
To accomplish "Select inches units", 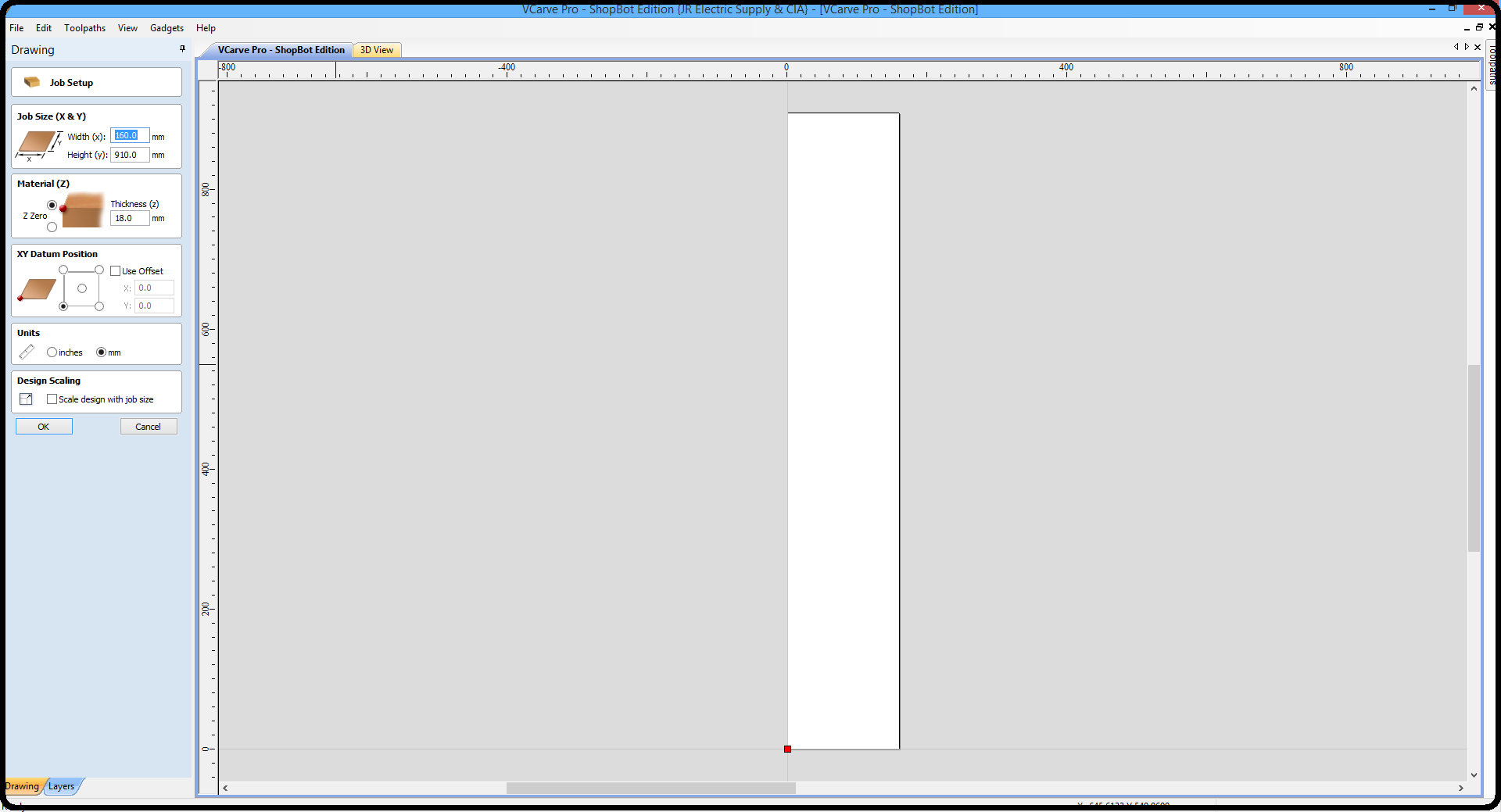I will pyautogui.click(x=52, y=352).
